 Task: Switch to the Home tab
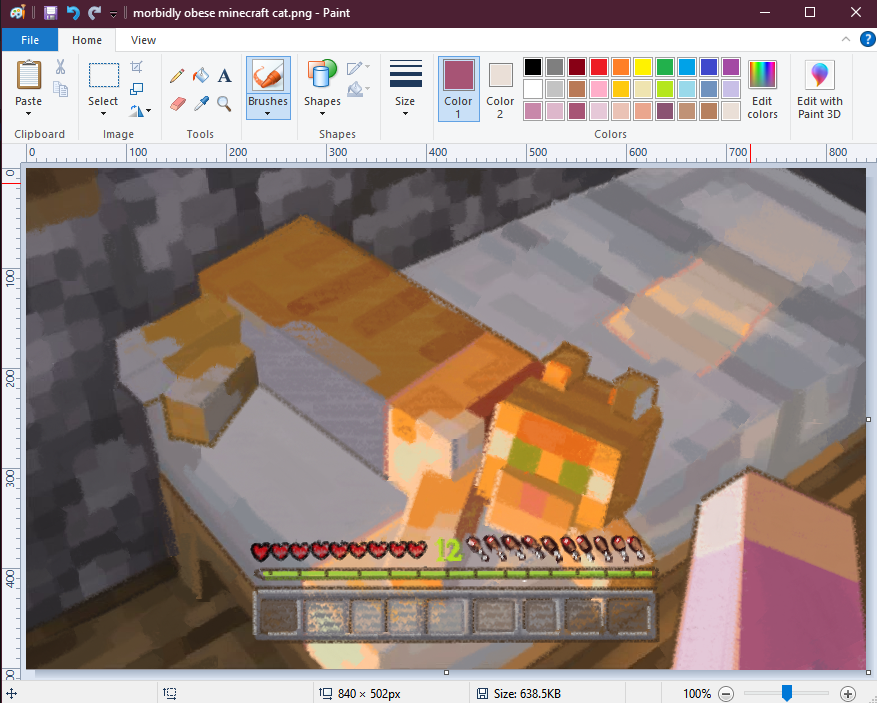(x=87, y=40)
